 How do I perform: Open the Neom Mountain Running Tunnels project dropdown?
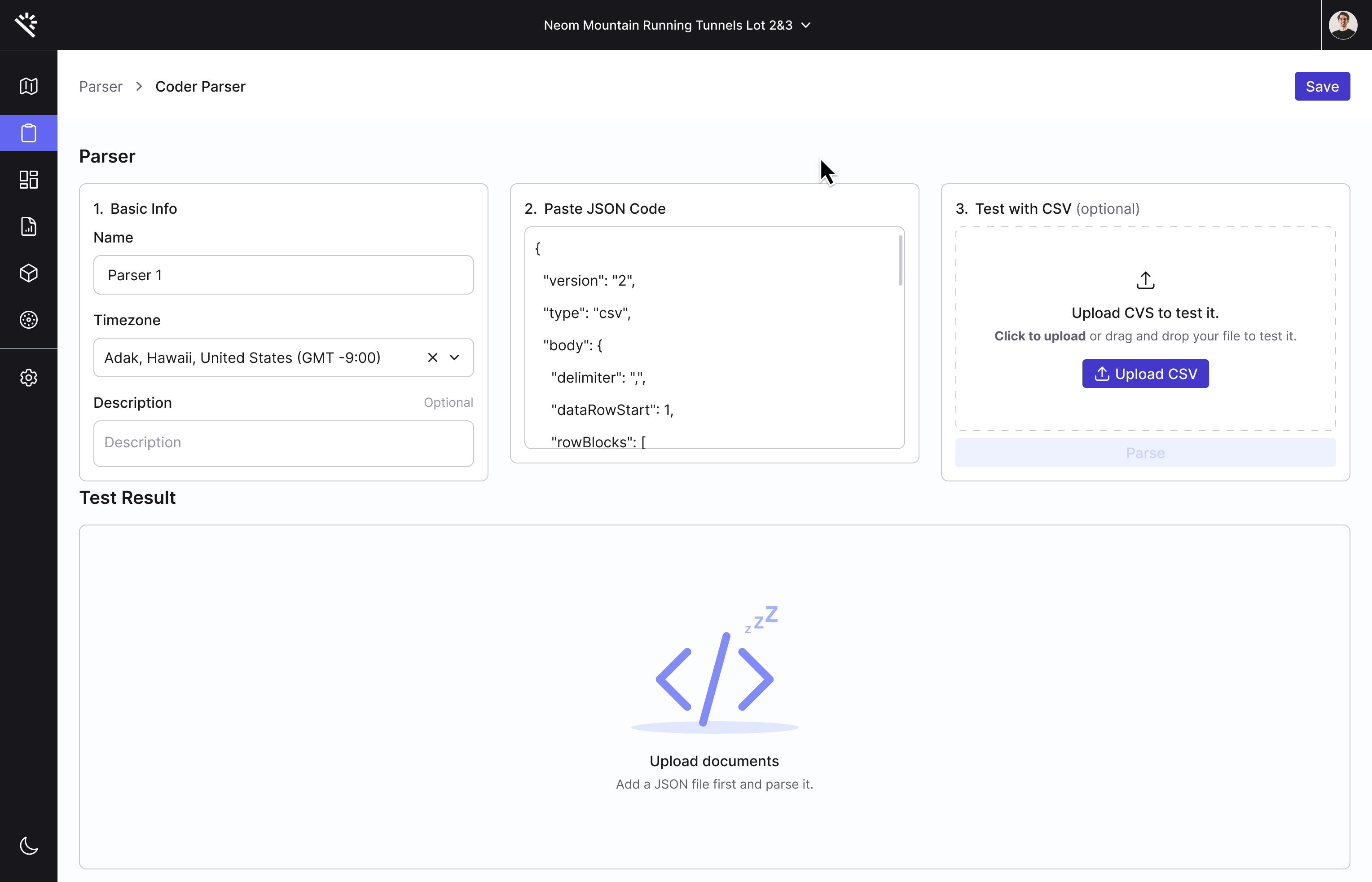[676, 25]
